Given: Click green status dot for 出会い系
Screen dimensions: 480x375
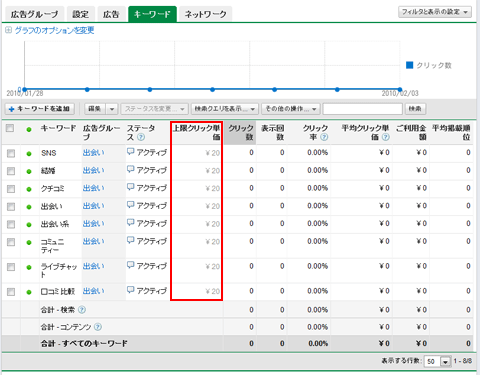Looking at the screenshot, I should (29, 225).
